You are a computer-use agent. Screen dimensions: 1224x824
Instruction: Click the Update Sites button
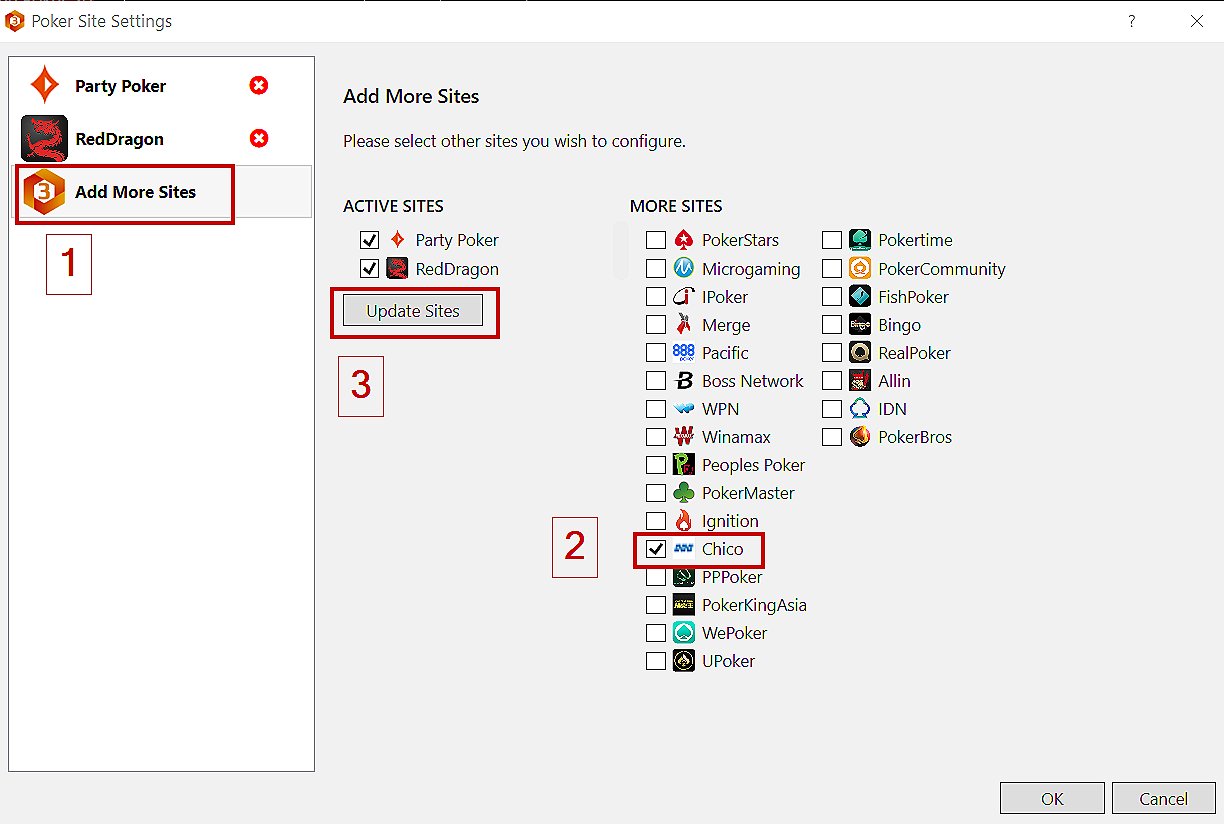click(413, 311)
